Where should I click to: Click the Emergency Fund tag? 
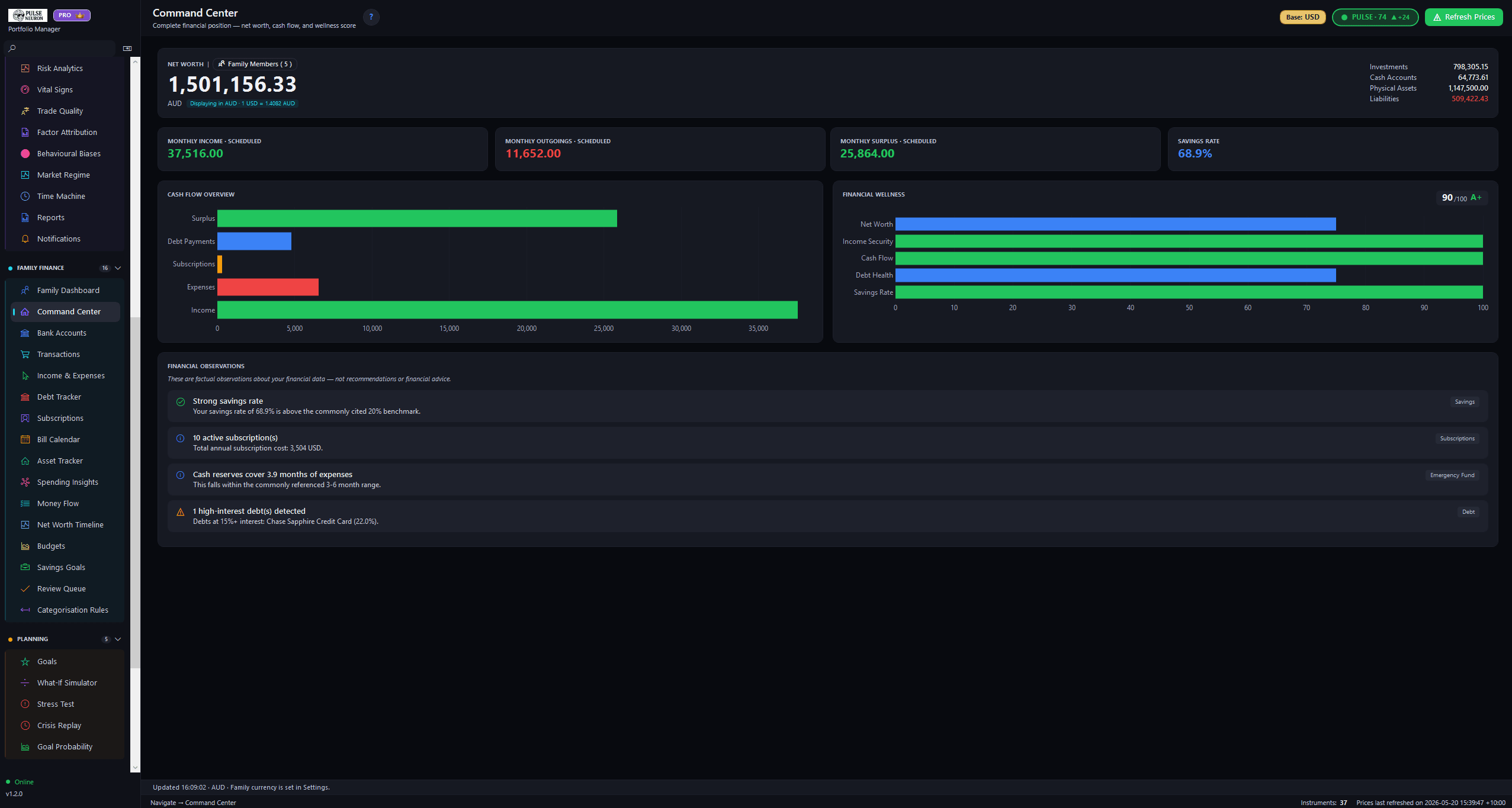coord(1452,475)
